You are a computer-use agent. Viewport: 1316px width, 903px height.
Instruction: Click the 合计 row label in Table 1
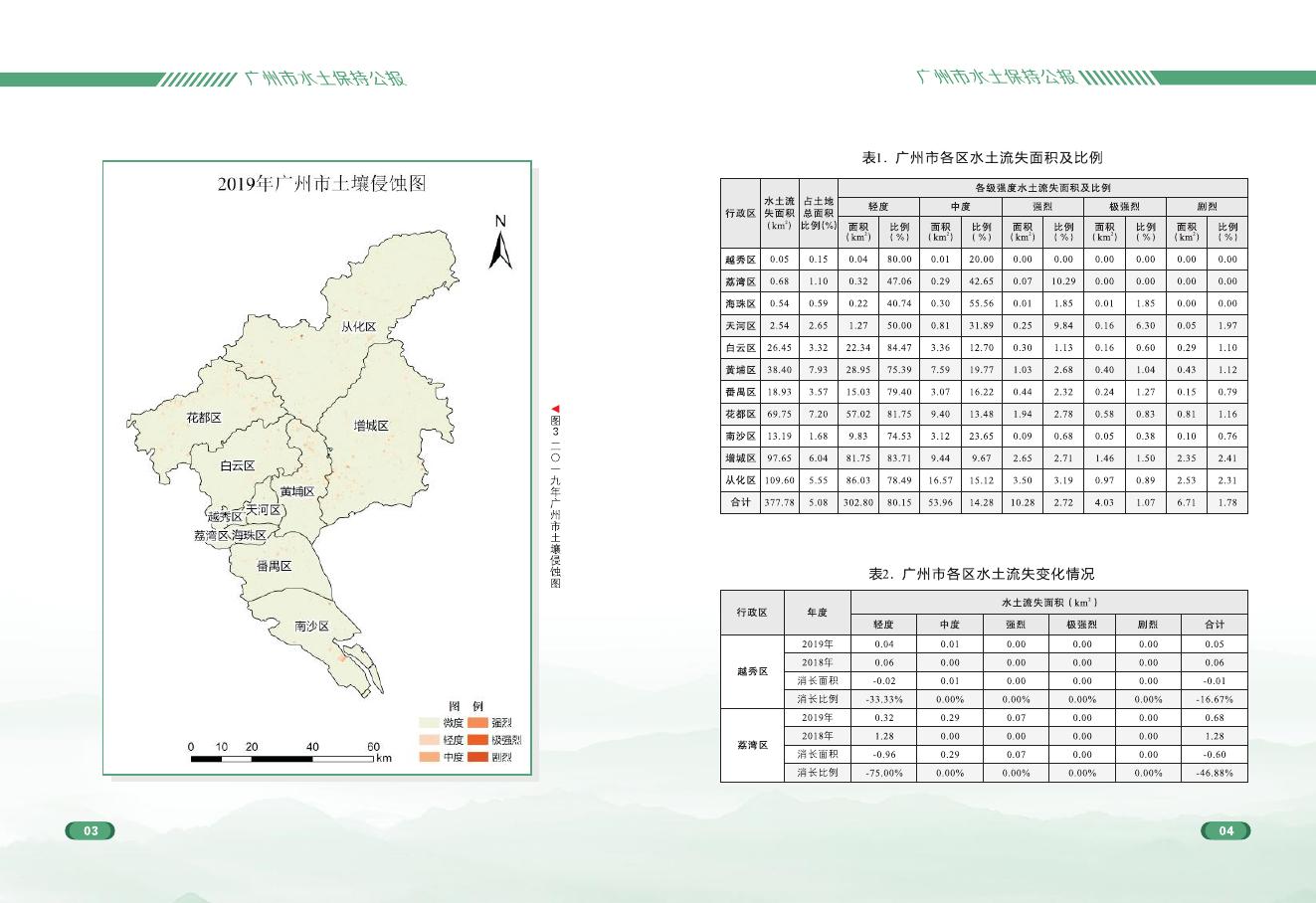tap(740, 502)
